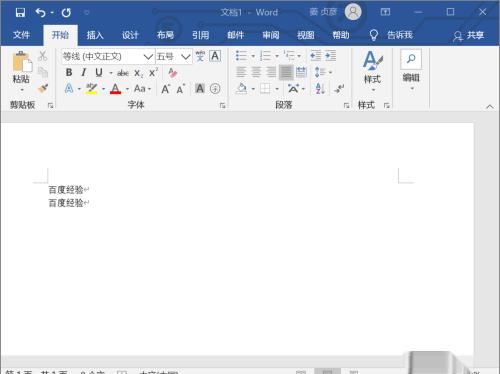Click the Redo/Repeat icon
Viewport: 500px width, 374px height.
66,13
